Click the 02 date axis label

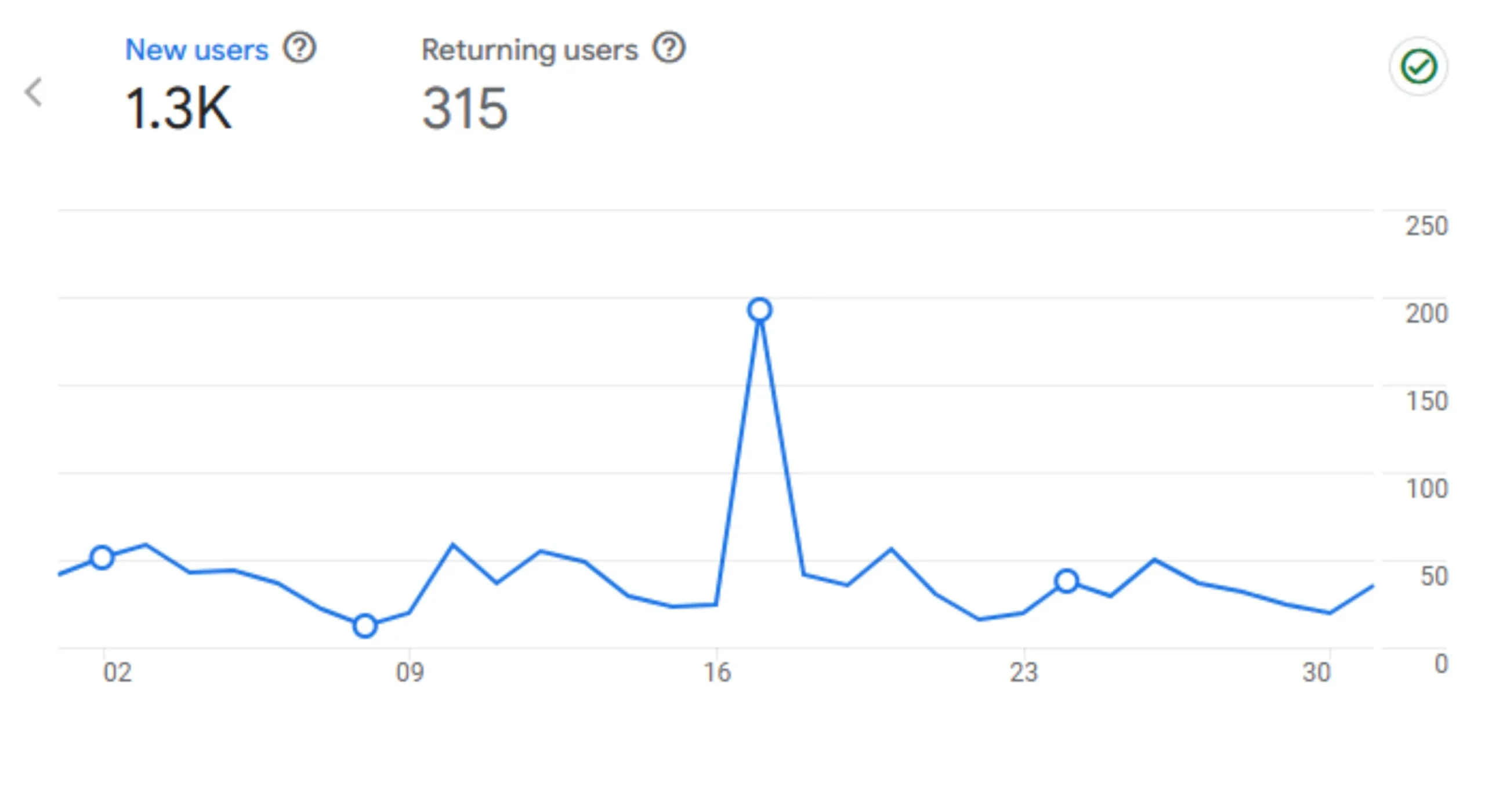(x=117, y=673)
